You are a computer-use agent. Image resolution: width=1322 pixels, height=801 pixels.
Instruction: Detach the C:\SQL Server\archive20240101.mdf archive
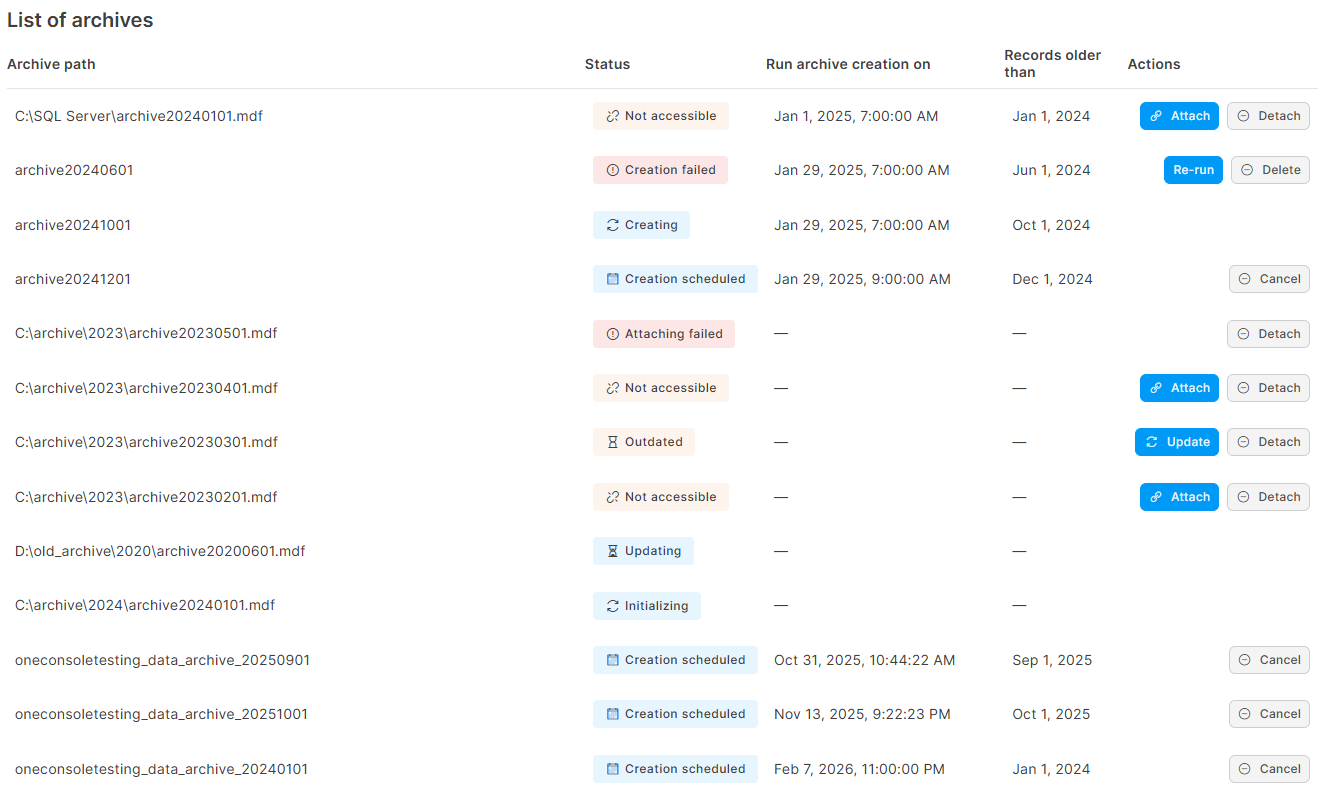tap(1268, 116)
